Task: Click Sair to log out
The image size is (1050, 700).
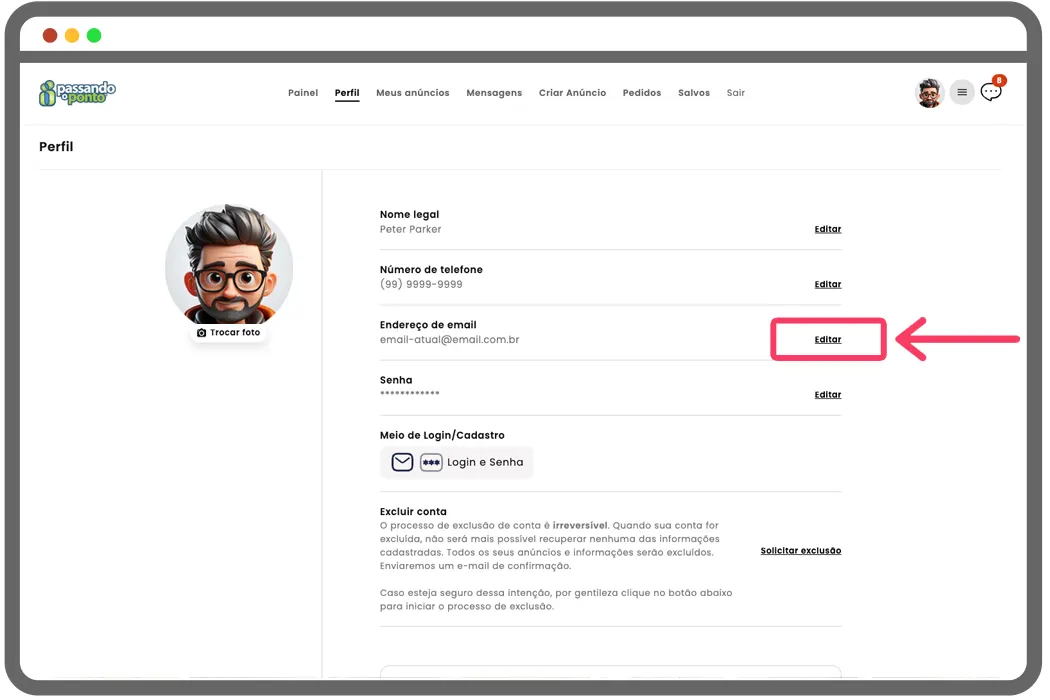Action: [x=736, y=93]
